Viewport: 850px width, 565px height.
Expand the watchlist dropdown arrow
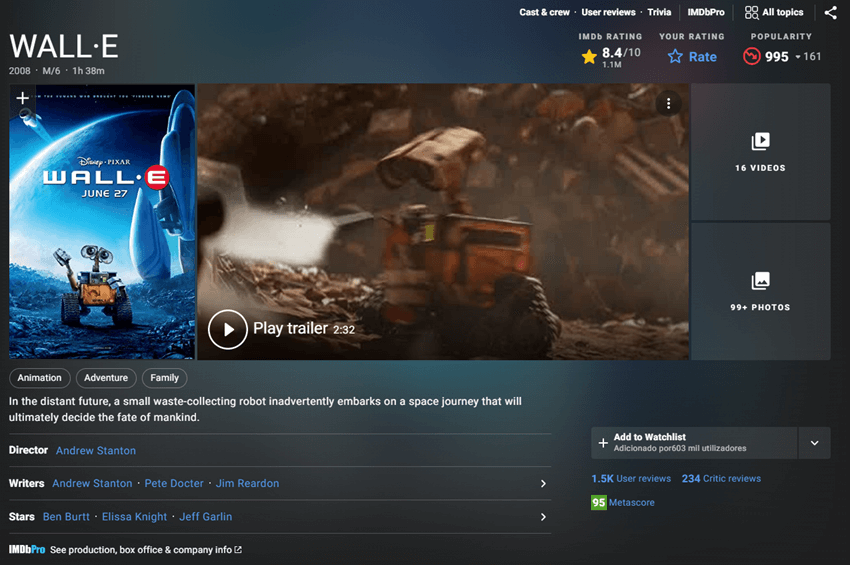(814, 443)
